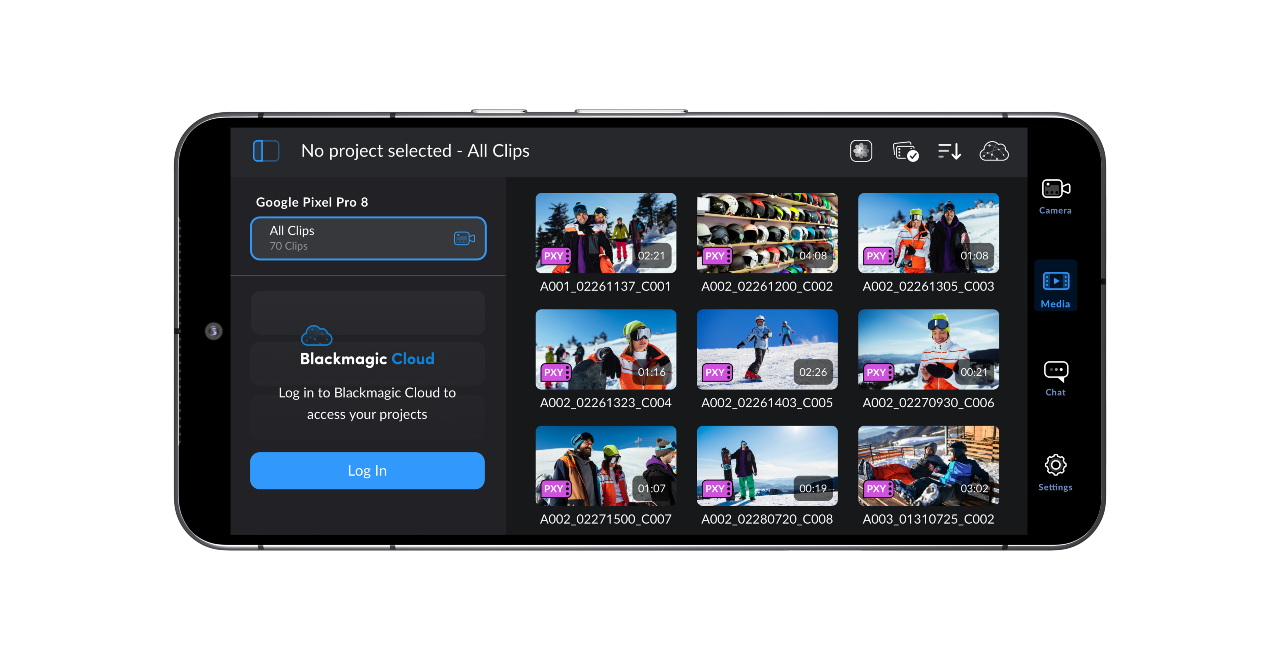Tap the duration badge on clip A002_02261403_C005
Image resolution: width=1280 pixels, height=660 pixels.
point(812,372)
